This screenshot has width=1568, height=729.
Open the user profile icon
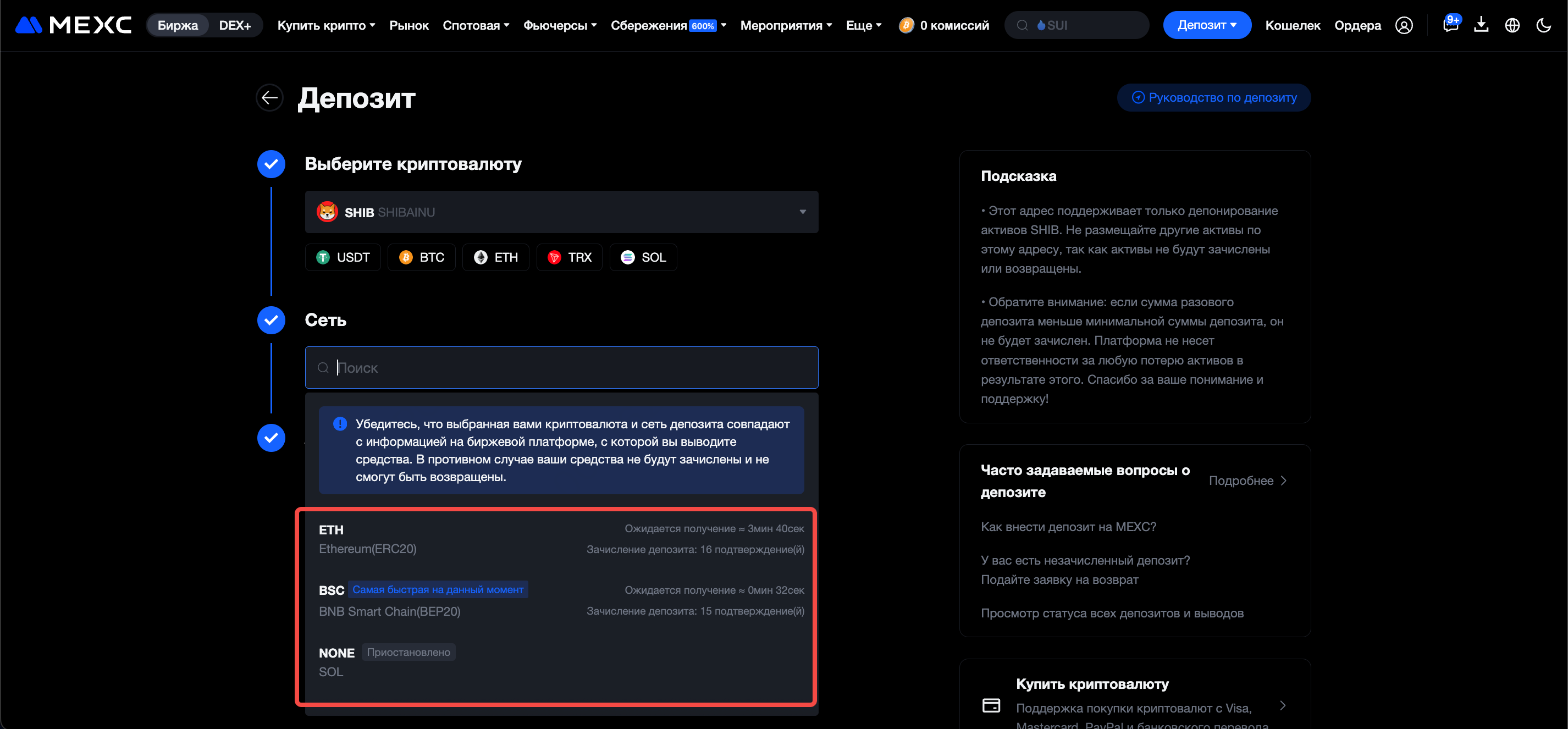pyautogui.click(x=1404, y=25)
